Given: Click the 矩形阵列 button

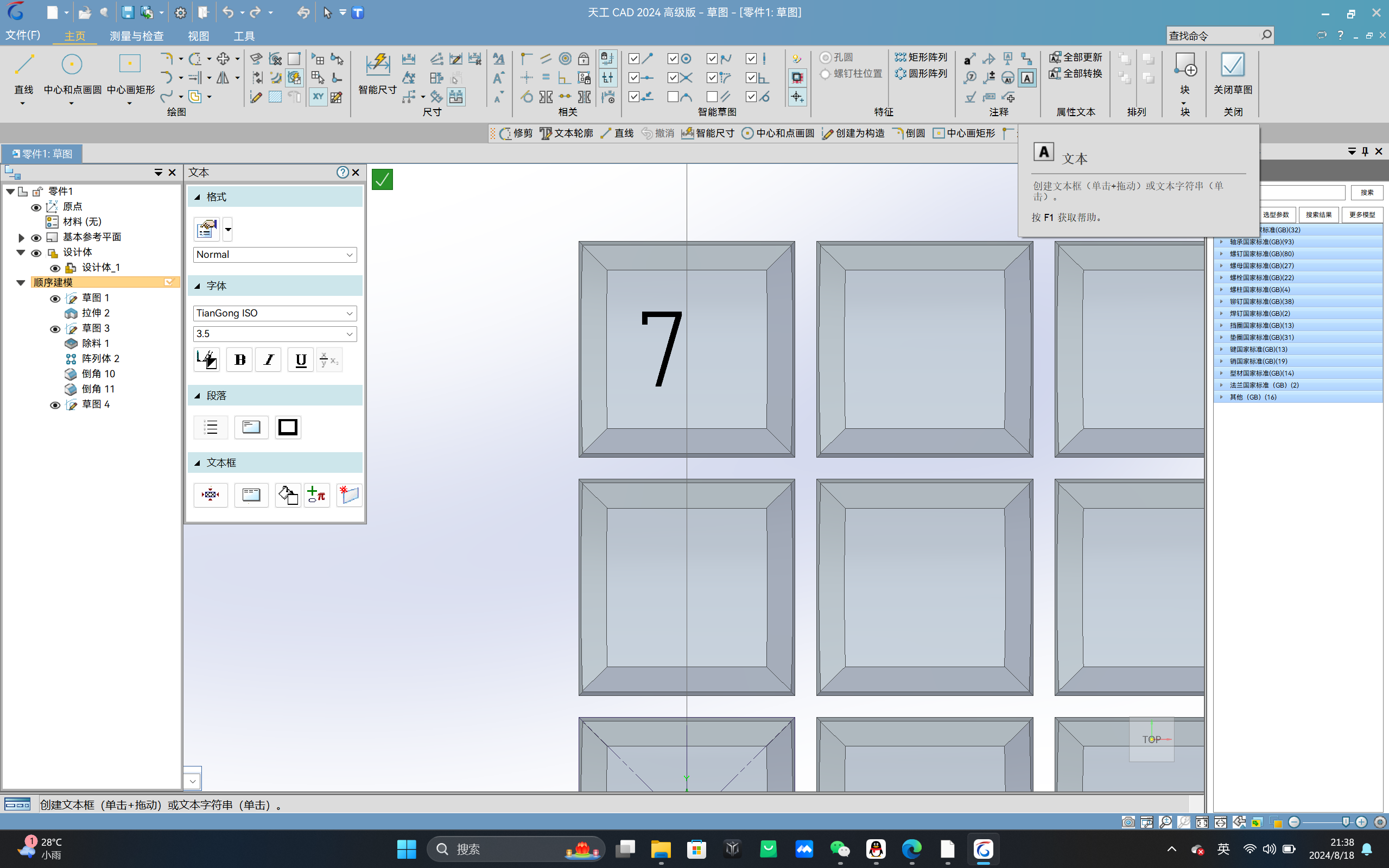Looking at the screenshot, I should point(921,58).
